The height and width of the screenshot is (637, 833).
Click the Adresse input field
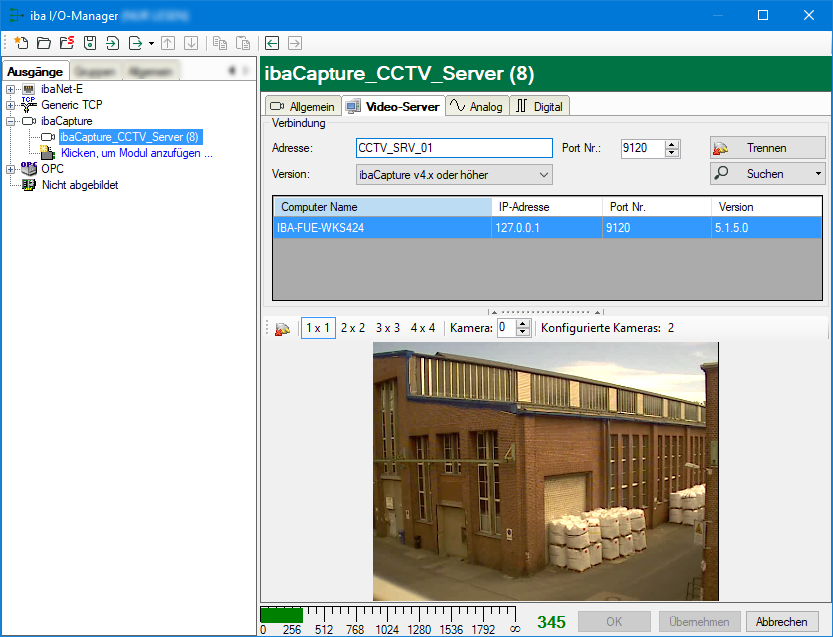[x=453, y=148]
